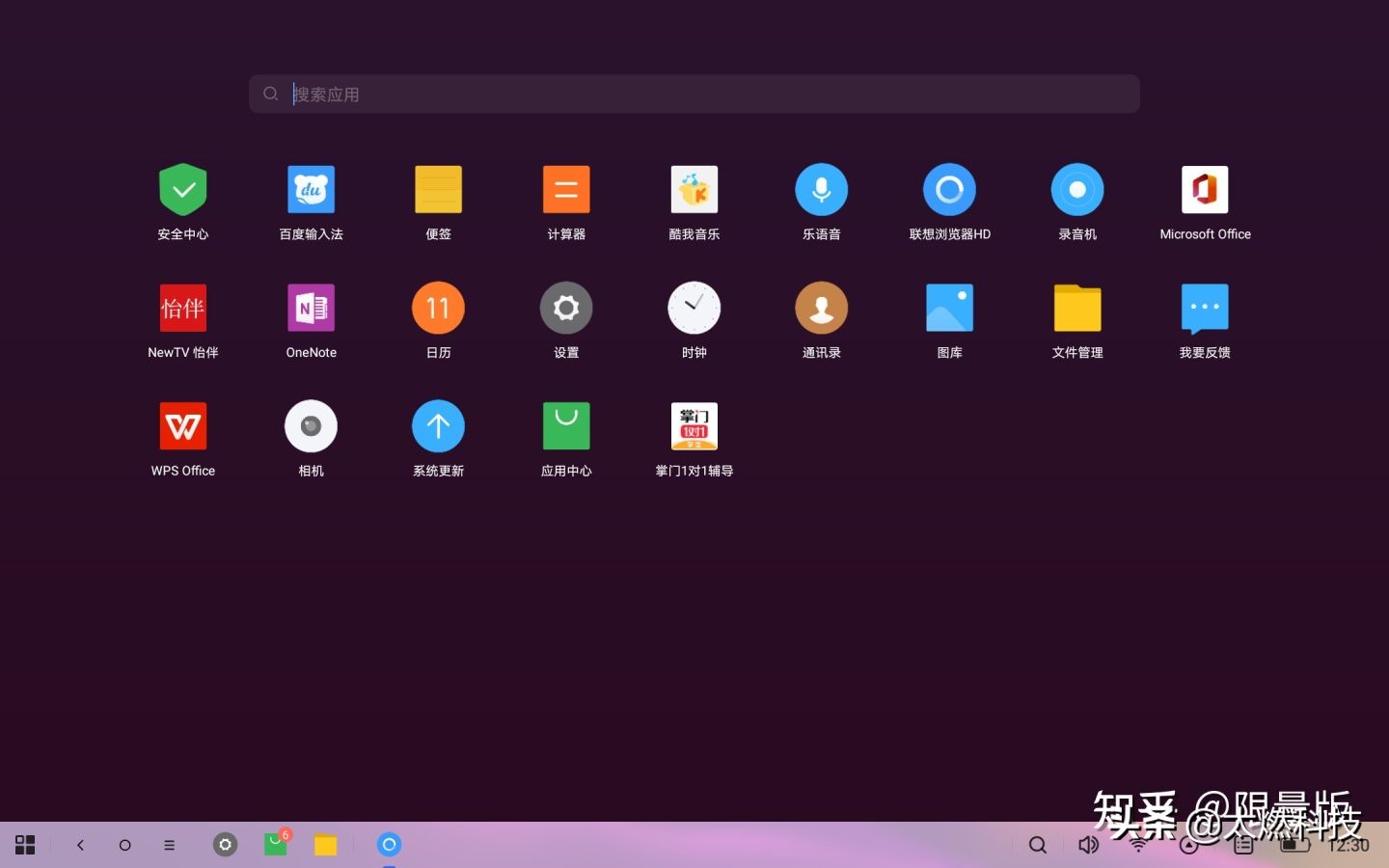This screenshot has height=868, width=1389.
Task: Open 系统更新 system update app
Action: (x=439, y=426)
